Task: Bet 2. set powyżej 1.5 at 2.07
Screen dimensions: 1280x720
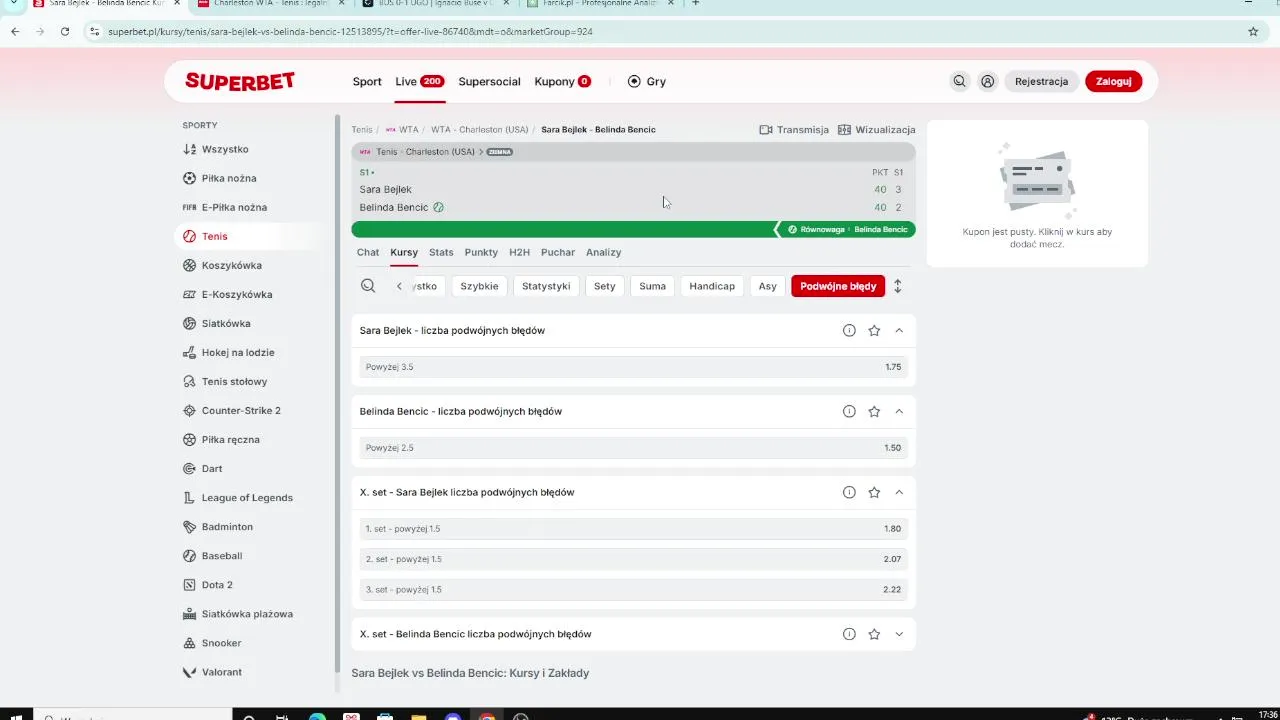Action: pos(634,559)
